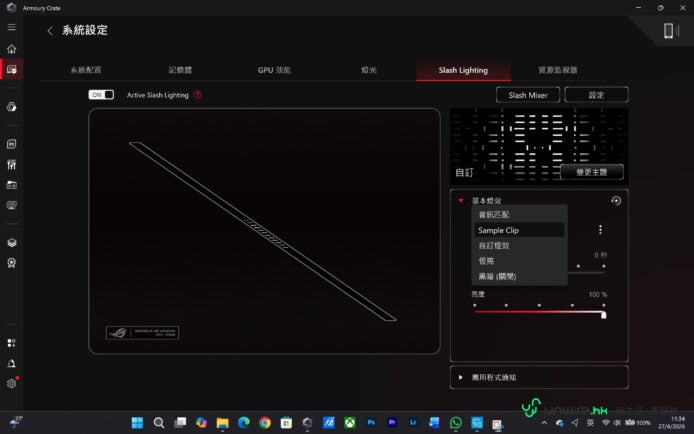Open the monitor-shaped news icon in the sidebar
This screenshot has height=434, width=694.
[12, 205]
